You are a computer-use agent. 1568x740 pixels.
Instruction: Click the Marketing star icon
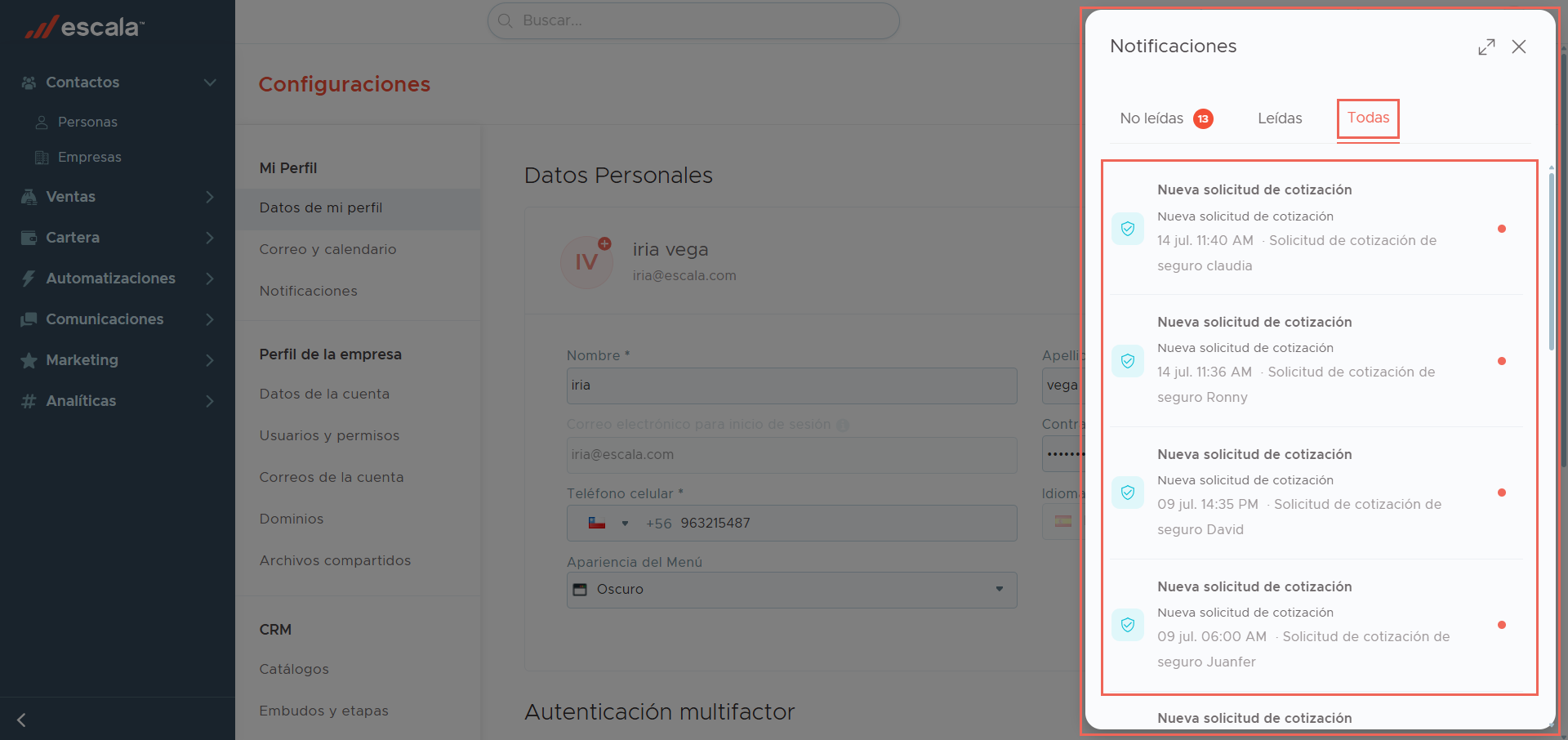pos(29,360)
